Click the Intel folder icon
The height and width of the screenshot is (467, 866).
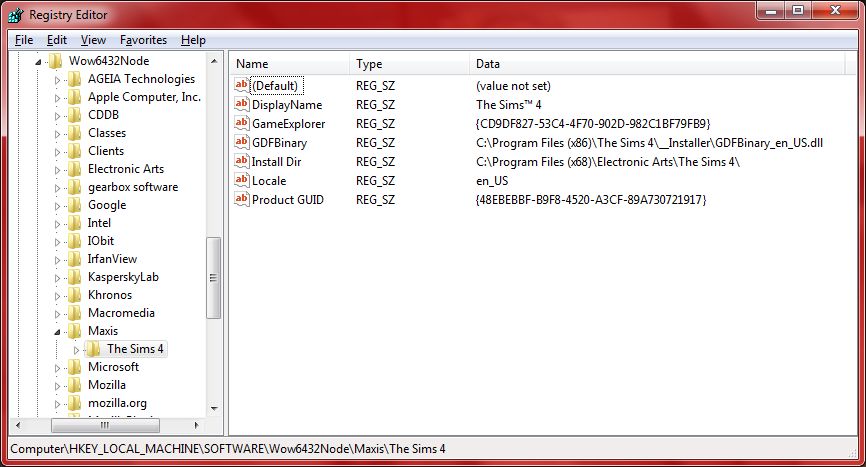[x=75, y=223]
